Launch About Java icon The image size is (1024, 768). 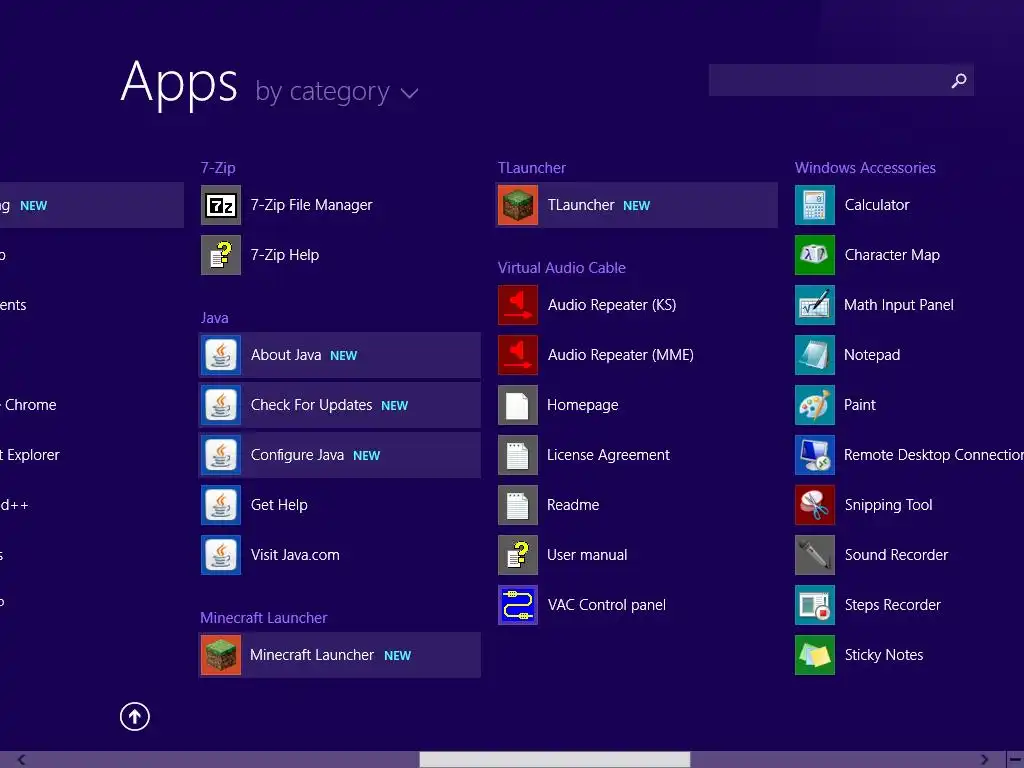(221, 355)
